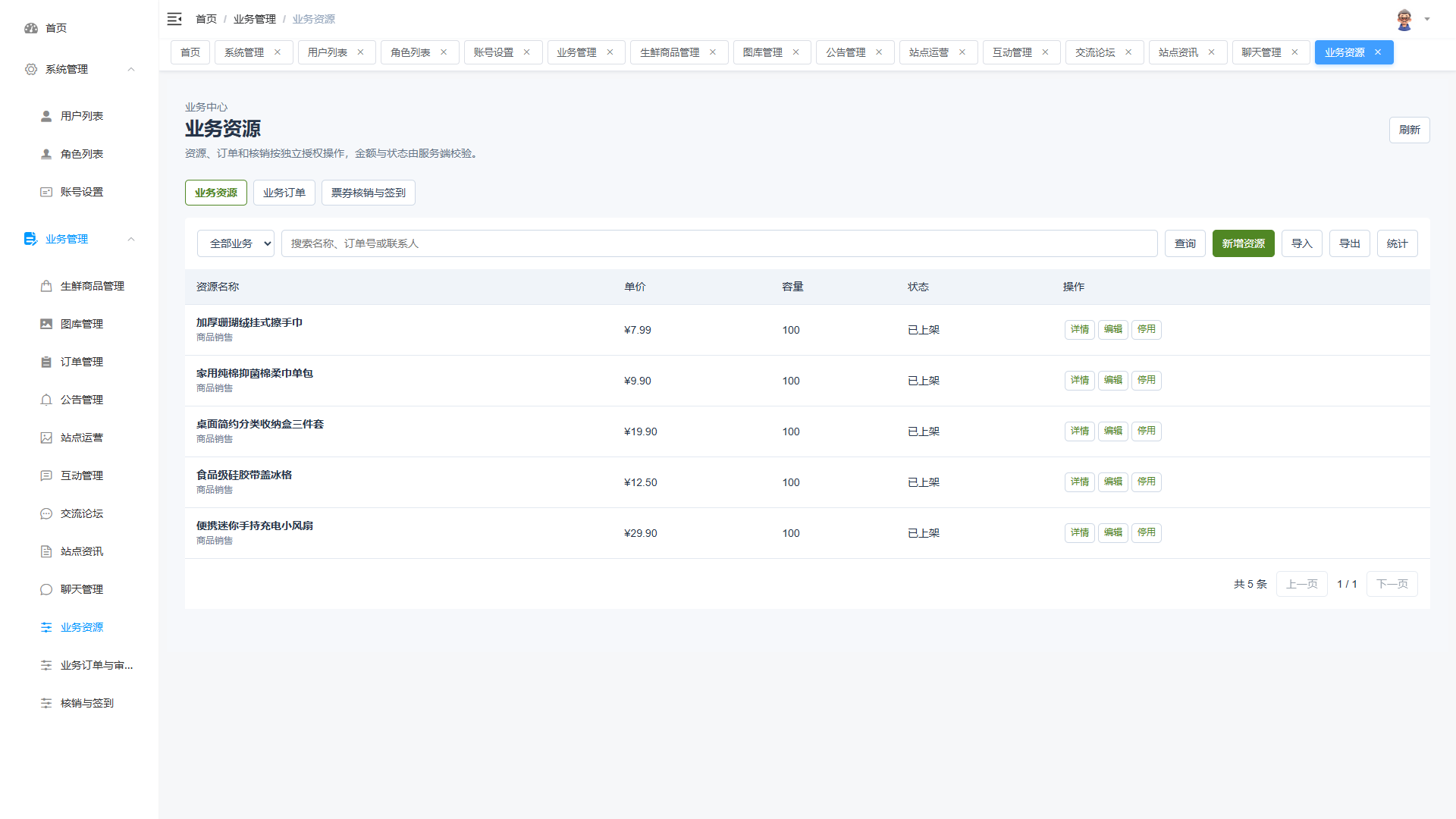Open dropdown arrow beside user avatar

[1427, 20]
